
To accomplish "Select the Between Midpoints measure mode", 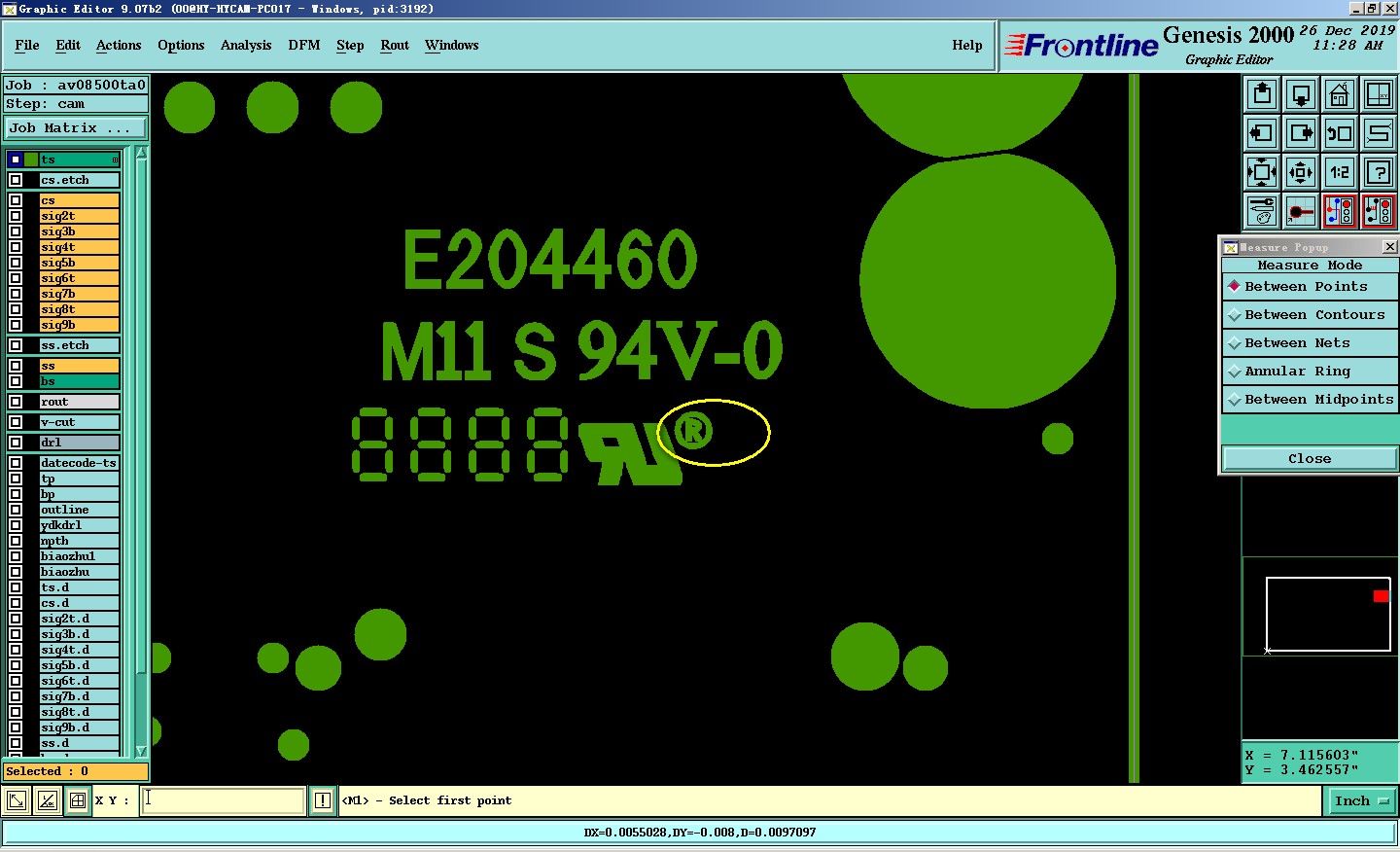I will pyautogui.click(x=1310, y=400).
